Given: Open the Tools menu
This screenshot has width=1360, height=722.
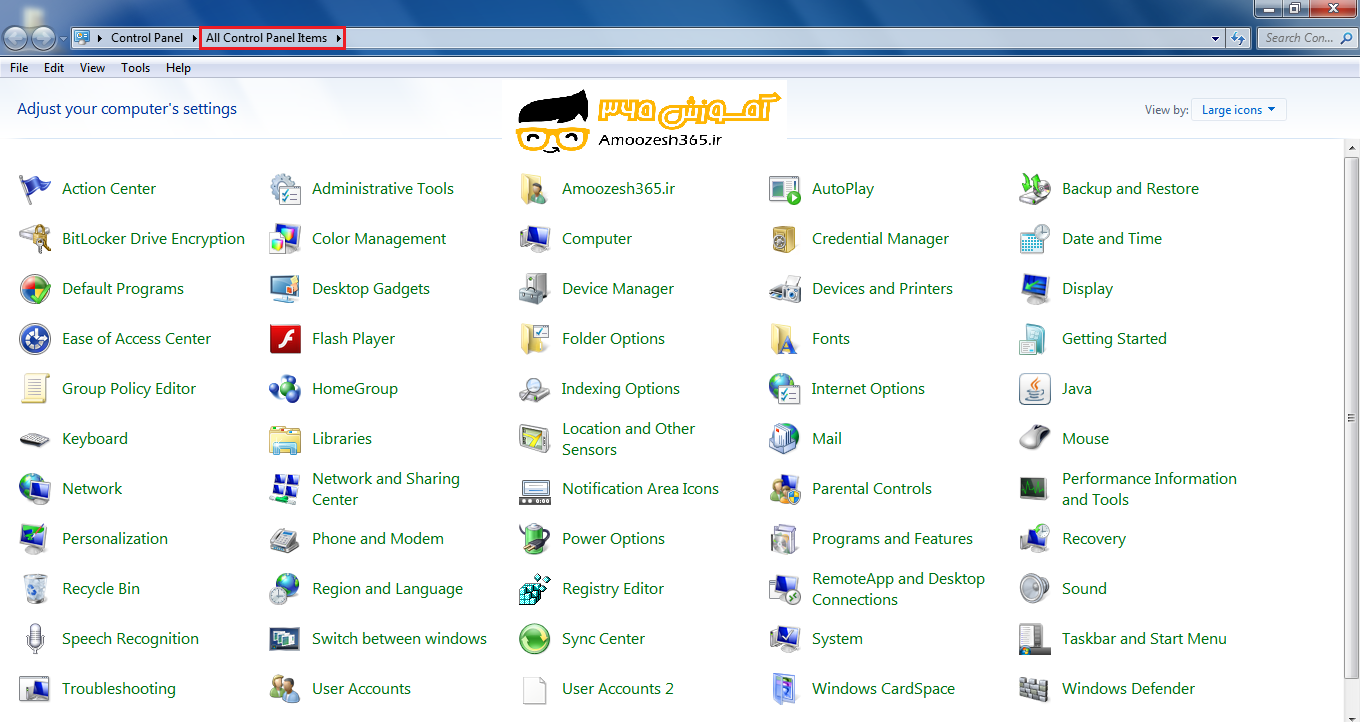Looking at the screenshot, I should pyautogui.click(x=135, y=68).
